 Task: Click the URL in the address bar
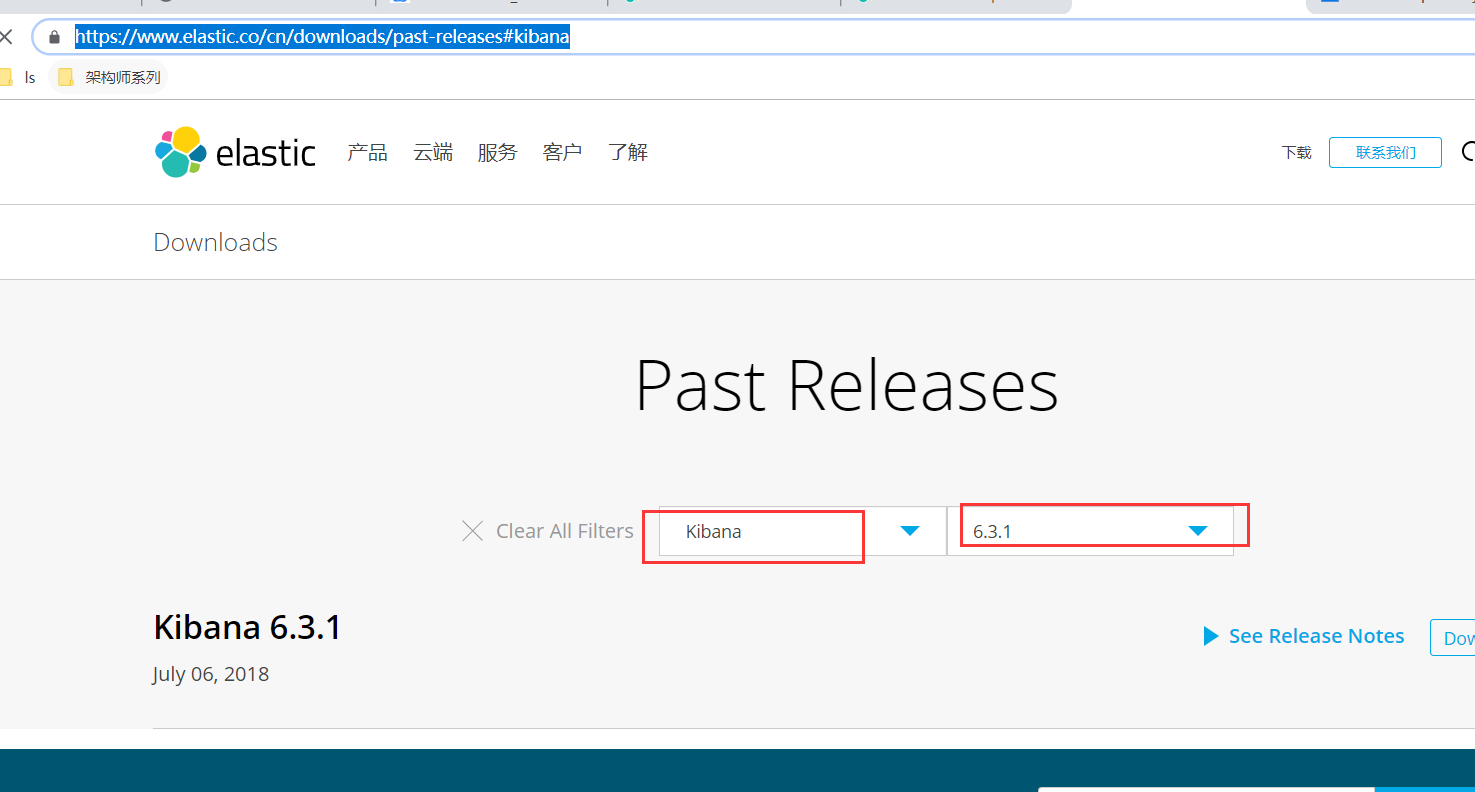tap(322, 38)
